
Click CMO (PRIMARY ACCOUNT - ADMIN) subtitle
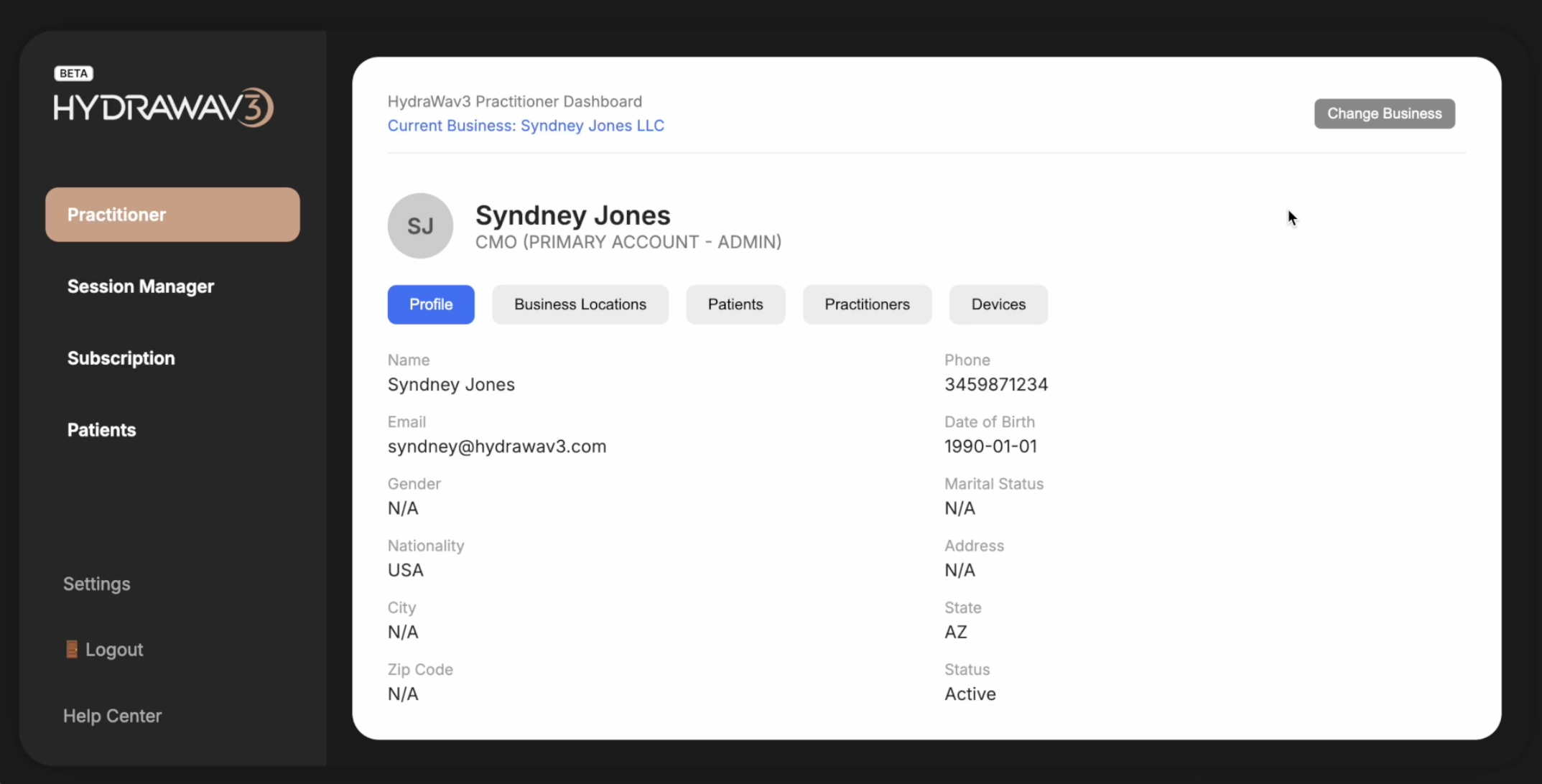[x=628, y=242]
